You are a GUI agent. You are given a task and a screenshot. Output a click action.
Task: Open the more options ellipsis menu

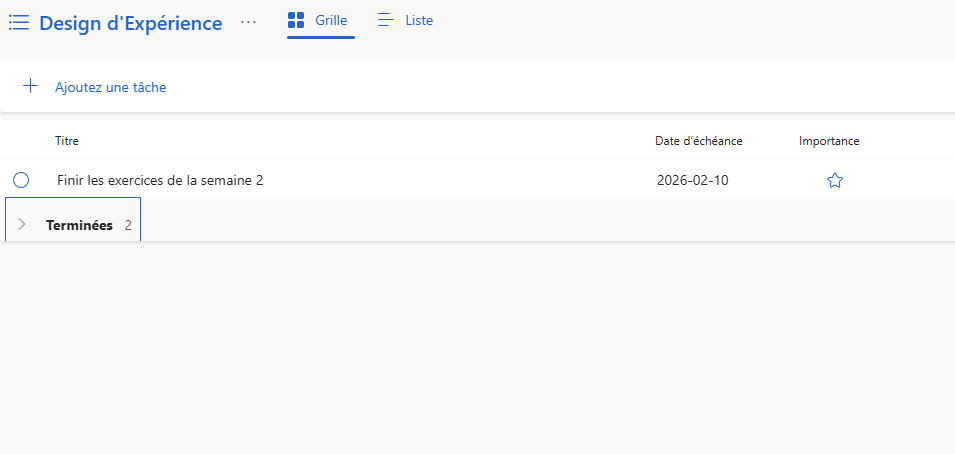249,22
